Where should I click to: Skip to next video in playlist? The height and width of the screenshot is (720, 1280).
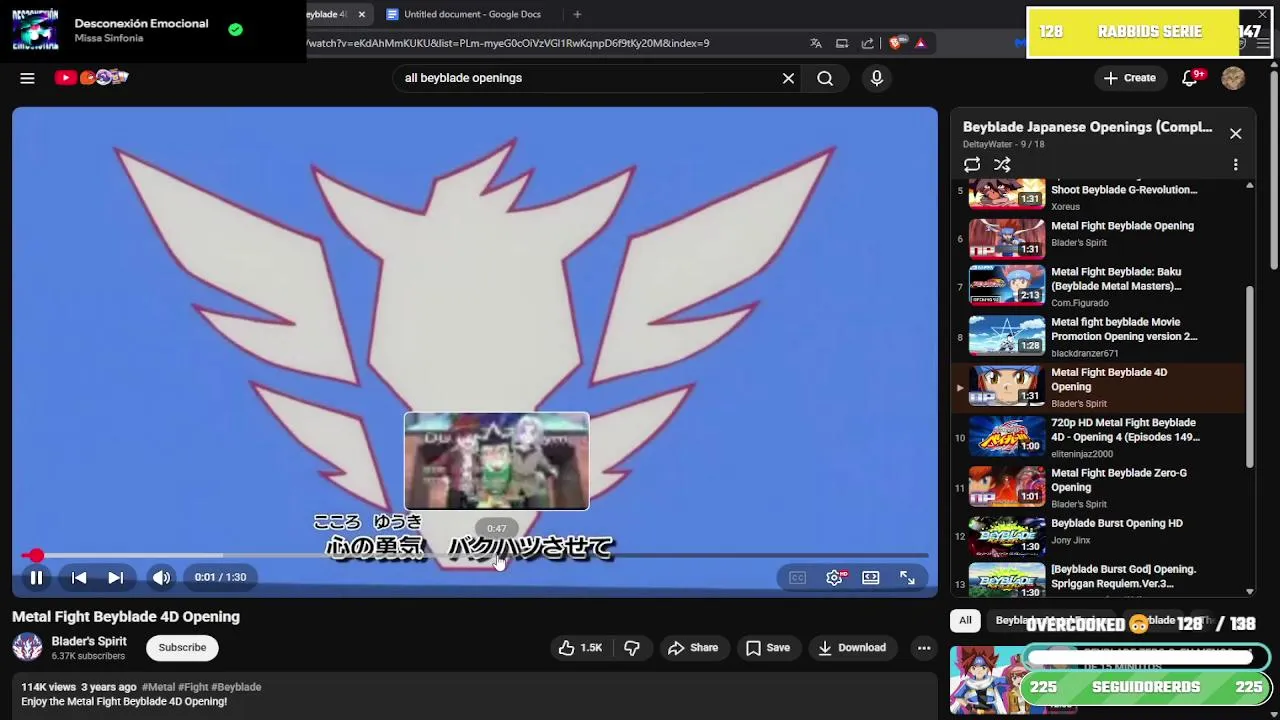pos(116,577)
